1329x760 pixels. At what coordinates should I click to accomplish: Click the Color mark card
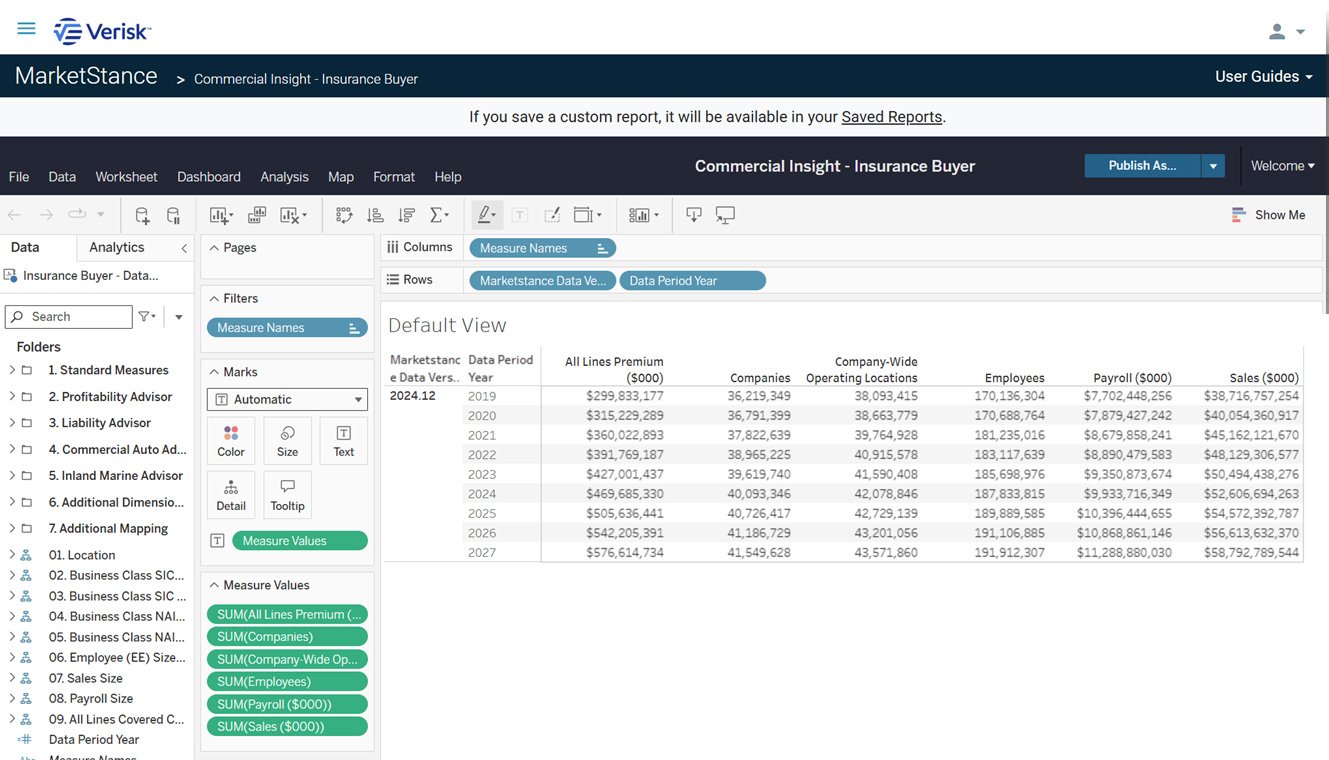[x=231, y=441]
